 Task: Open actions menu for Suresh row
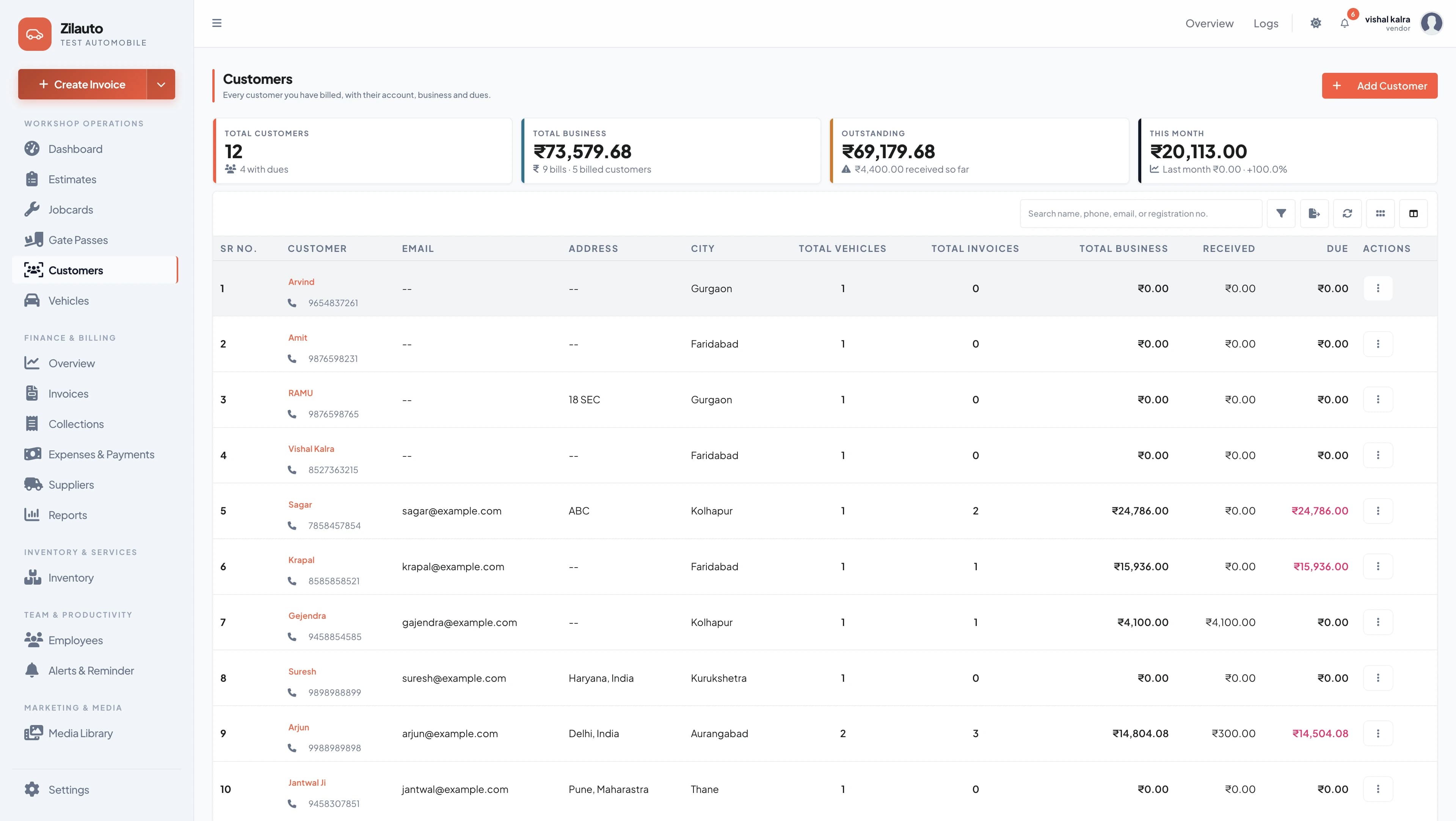pyautogui.click(x=1378, y=677)
